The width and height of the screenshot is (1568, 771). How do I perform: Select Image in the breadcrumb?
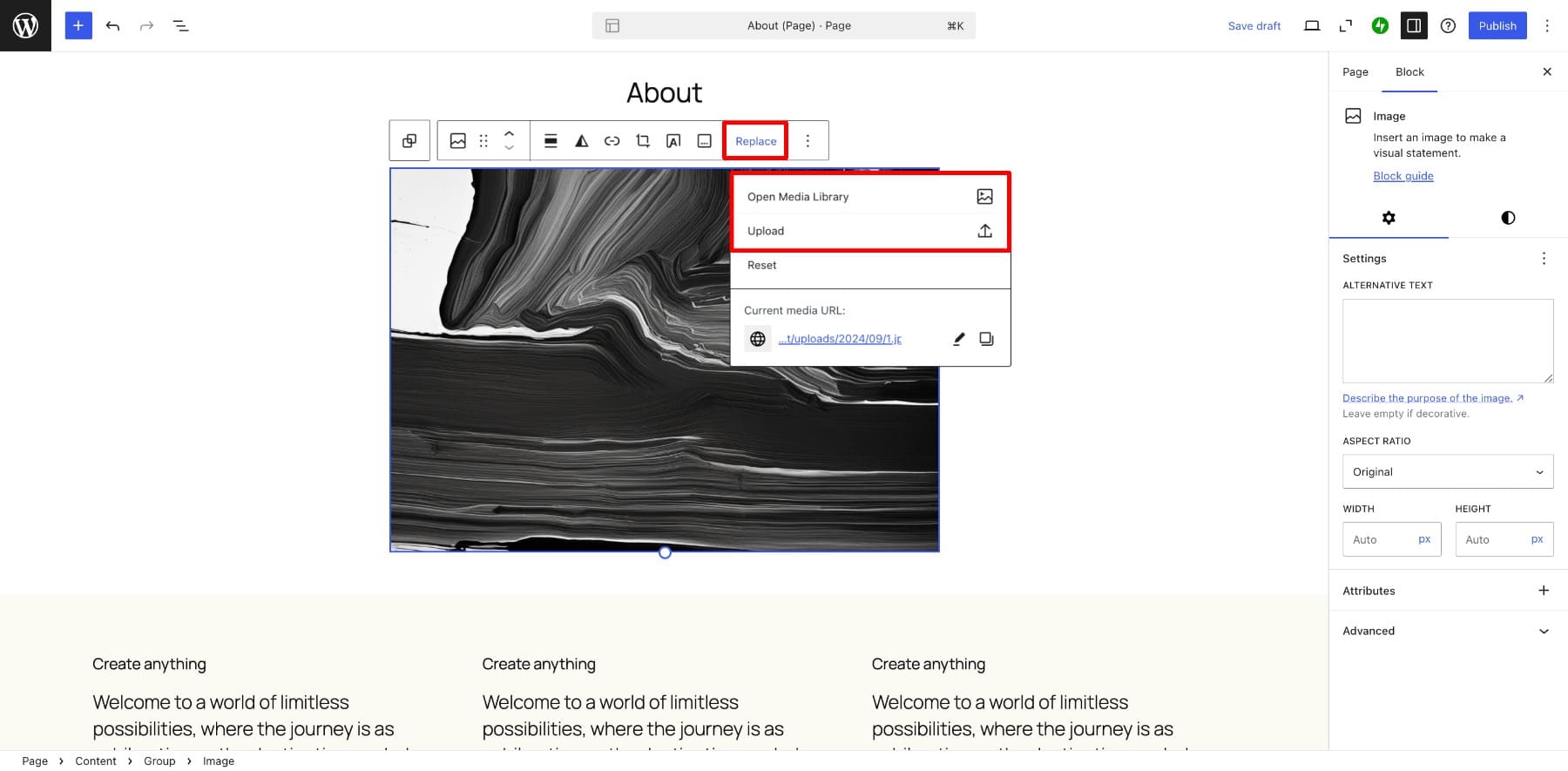click(x=219, y=761)
